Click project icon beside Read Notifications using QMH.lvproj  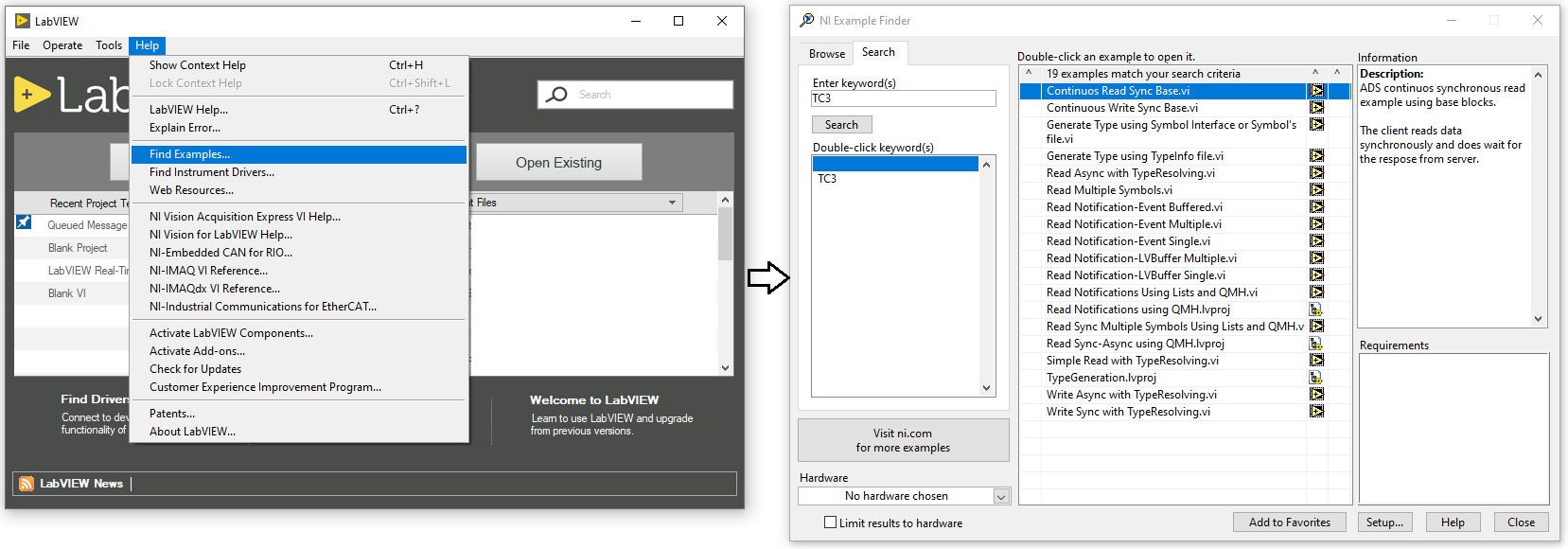pyautogui.click(x=1316, y=310)
